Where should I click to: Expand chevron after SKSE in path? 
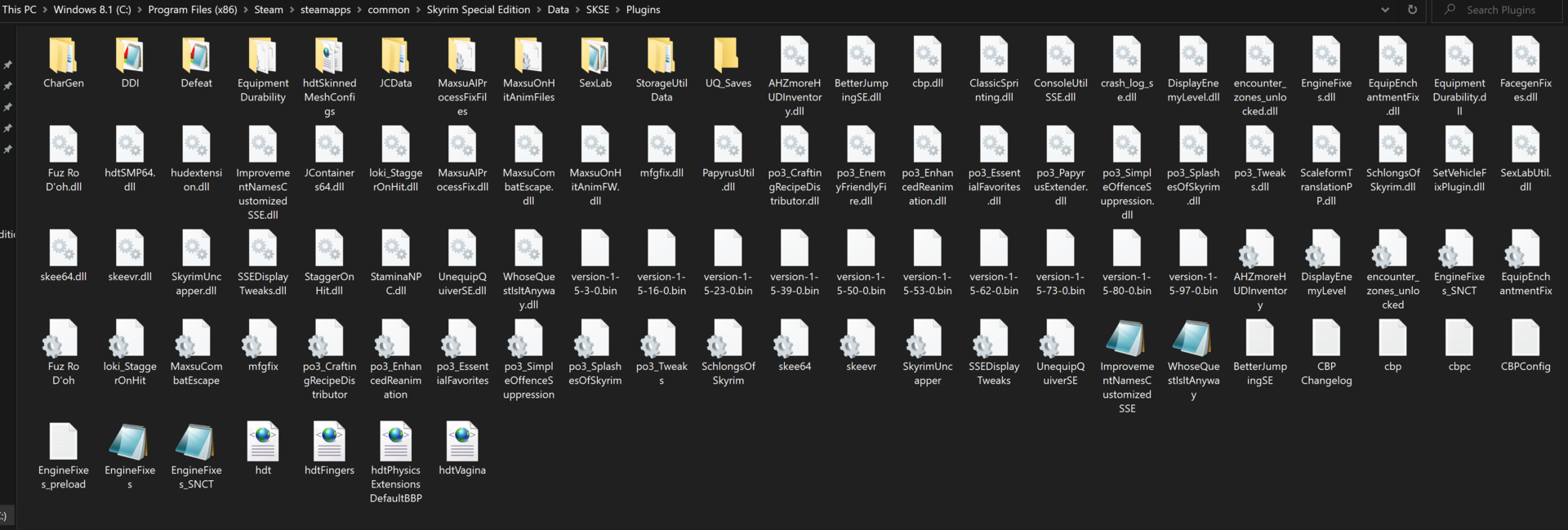(617, 10)
